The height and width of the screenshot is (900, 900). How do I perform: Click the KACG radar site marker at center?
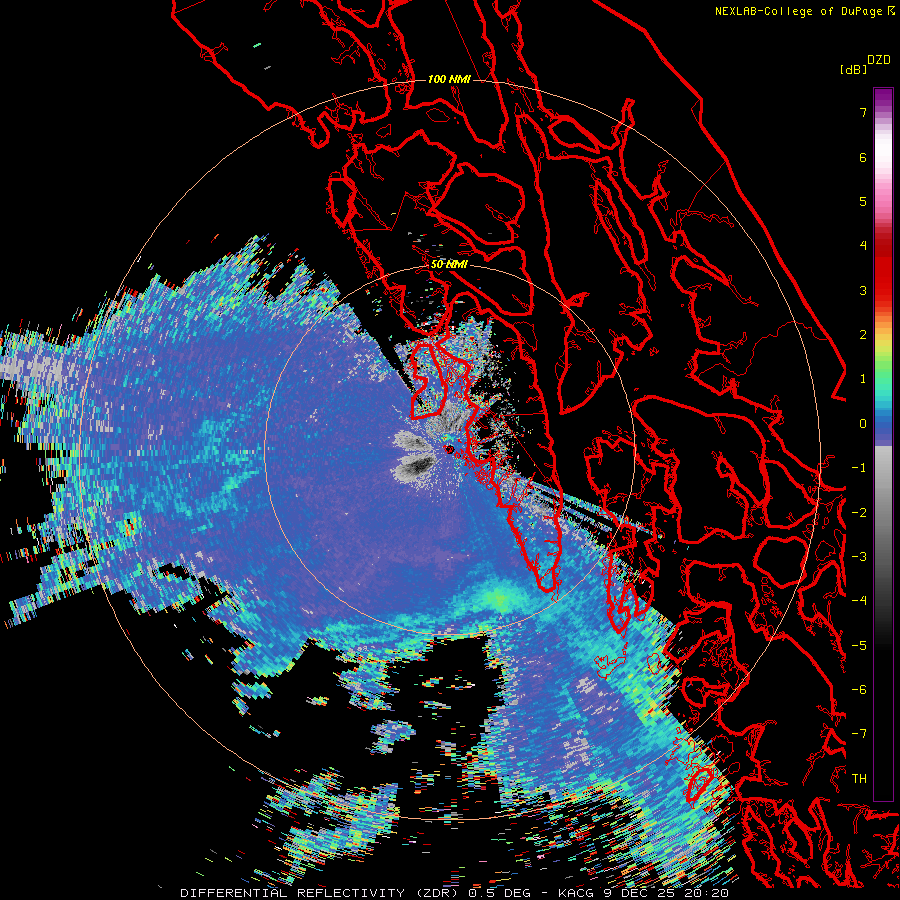click(x=449, y=449)
